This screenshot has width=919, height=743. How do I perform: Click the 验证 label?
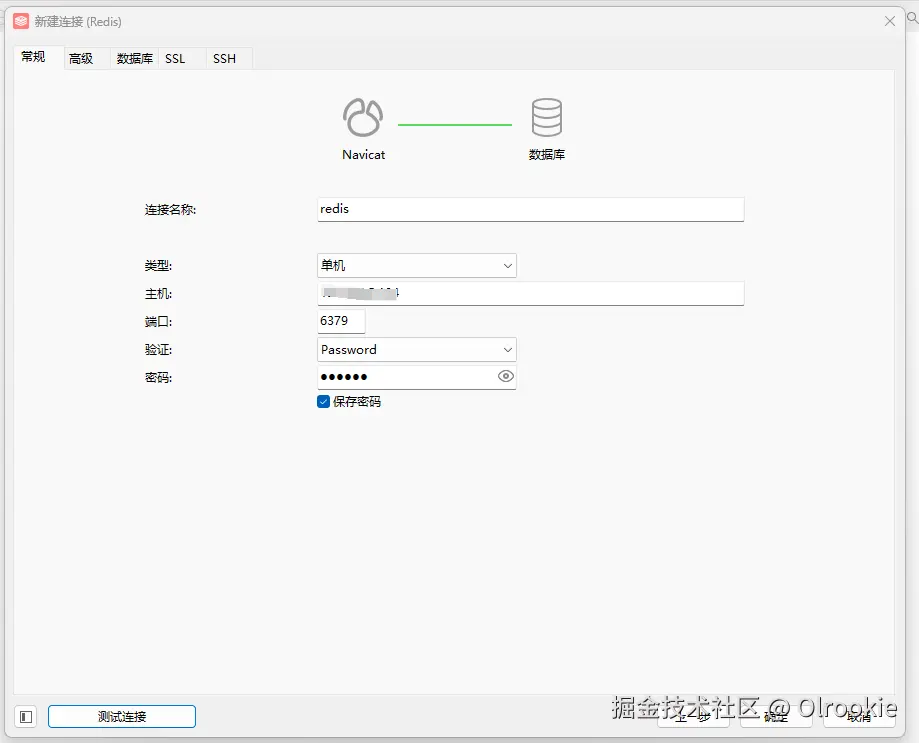(158, 350)
